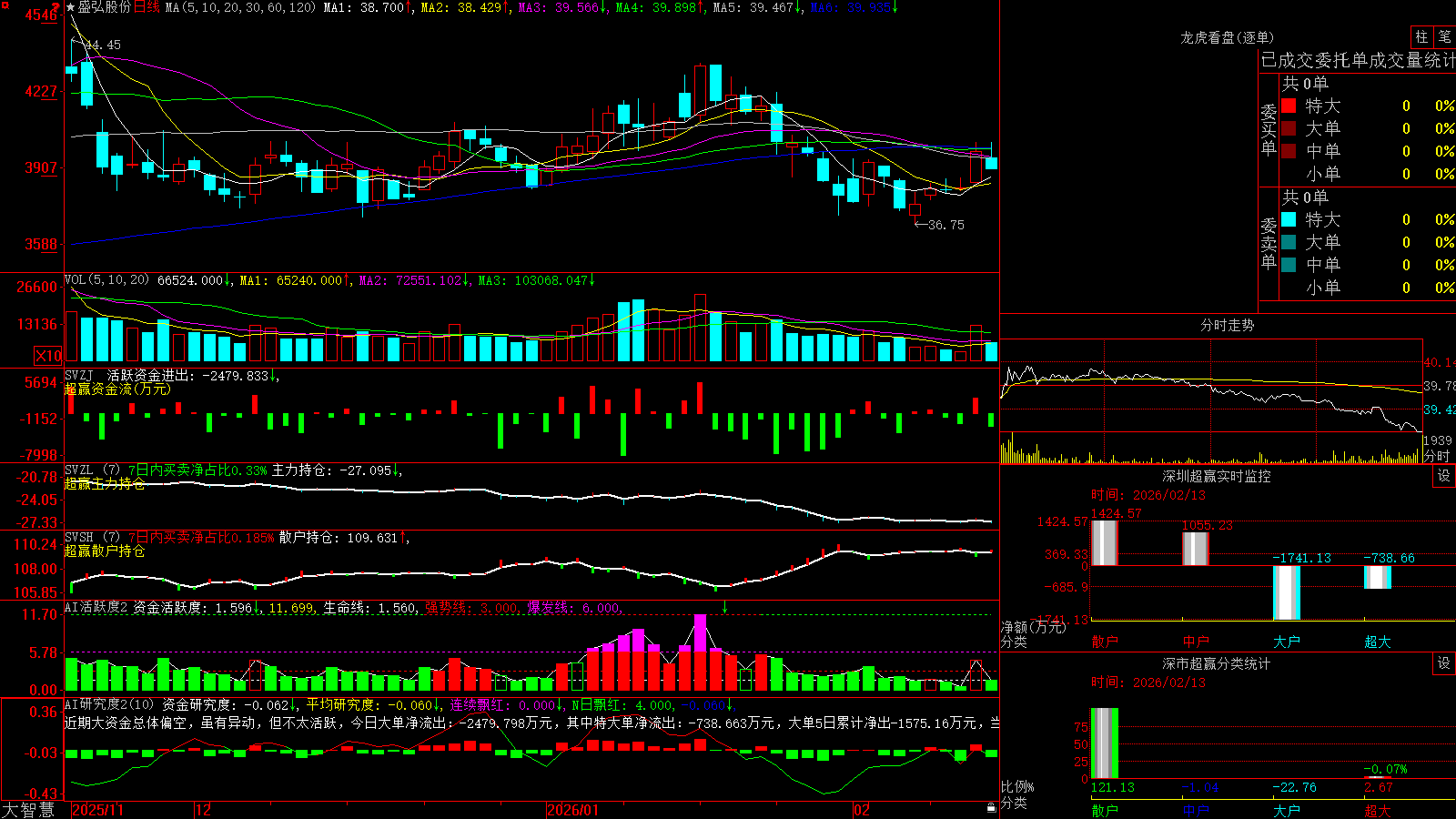Click the 中户 bar labeled 1055.23
Screen dimensions: 1456x819
pyautogui.click(x=1196, y=549)
